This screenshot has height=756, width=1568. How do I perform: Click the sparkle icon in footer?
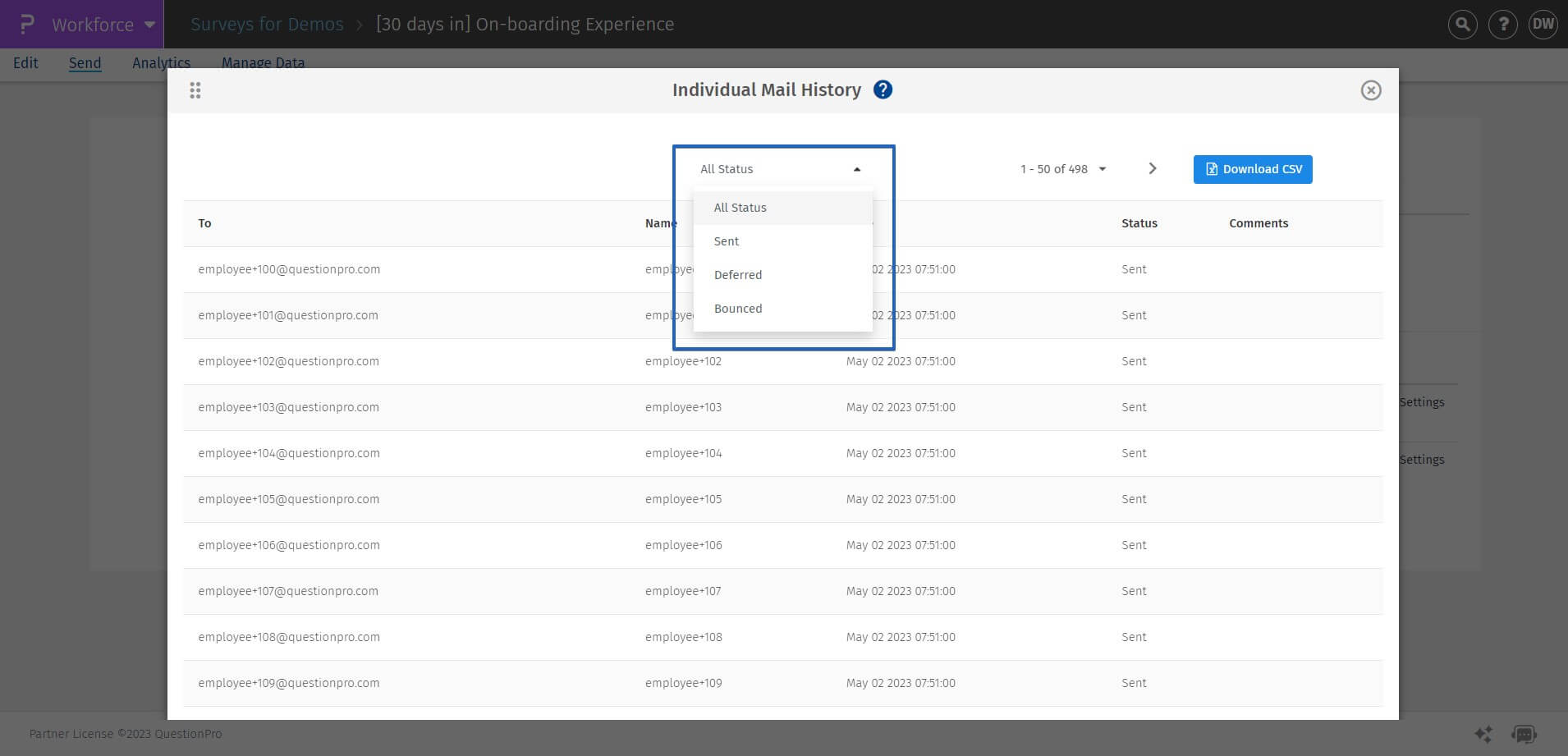(x=1483, y=734)
